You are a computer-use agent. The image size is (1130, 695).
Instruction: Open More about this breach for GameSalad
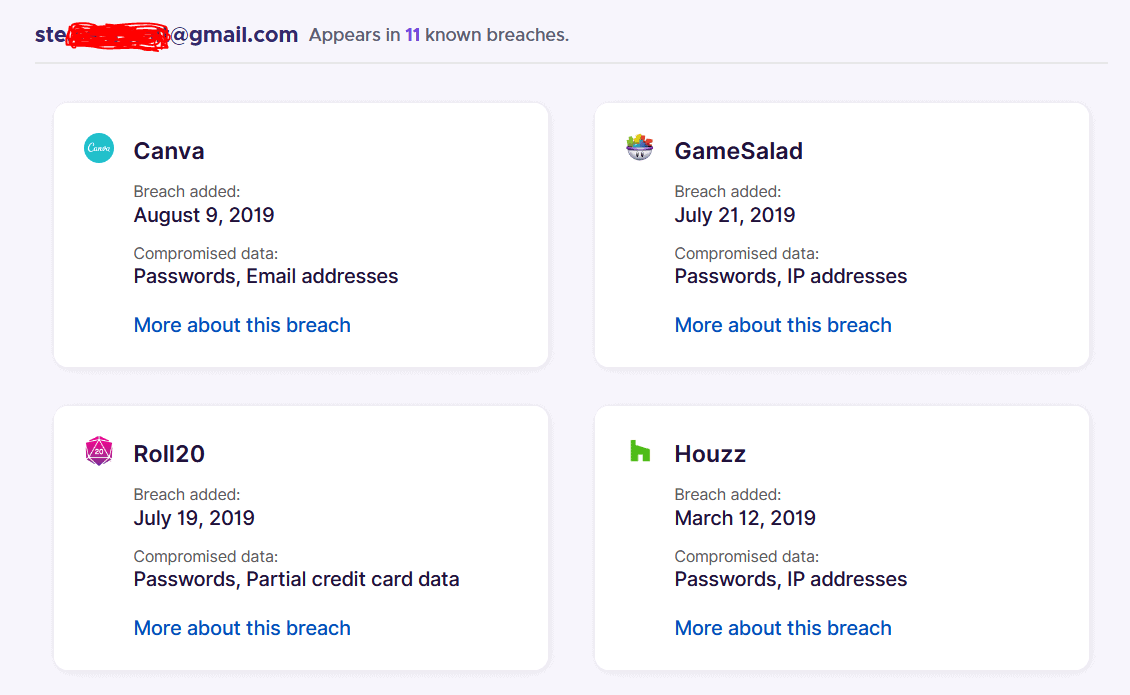pyautogui.click(x=783, y=325)
